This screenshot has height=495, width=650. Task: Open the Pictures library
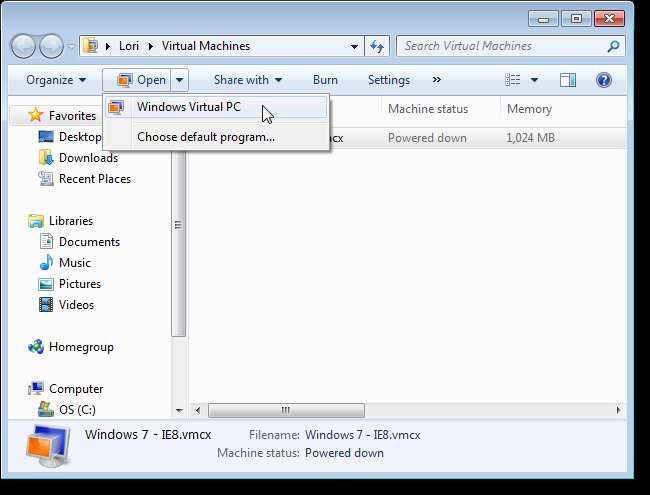(80, 284)
